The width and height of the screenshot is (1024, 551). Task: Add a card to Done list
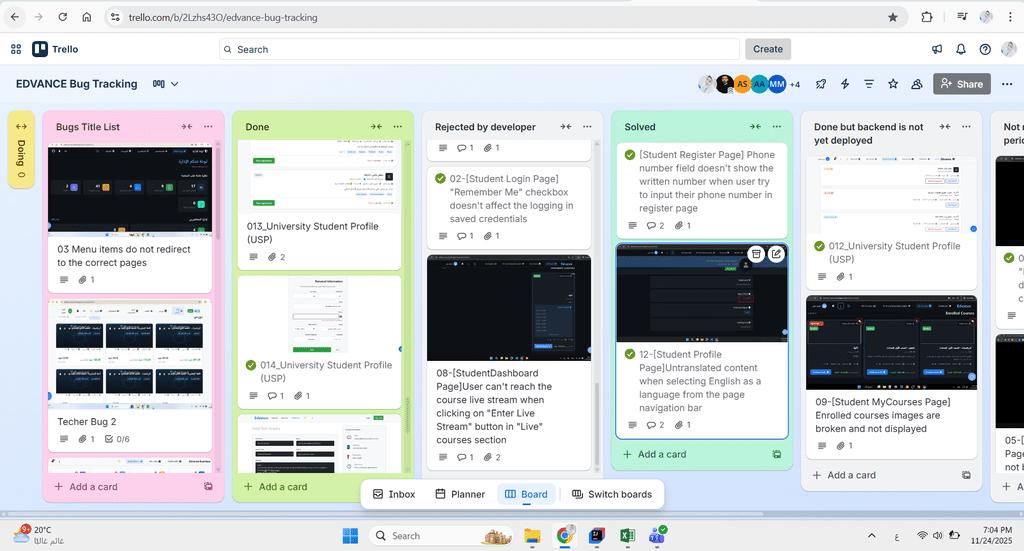(x=276, y=486)
